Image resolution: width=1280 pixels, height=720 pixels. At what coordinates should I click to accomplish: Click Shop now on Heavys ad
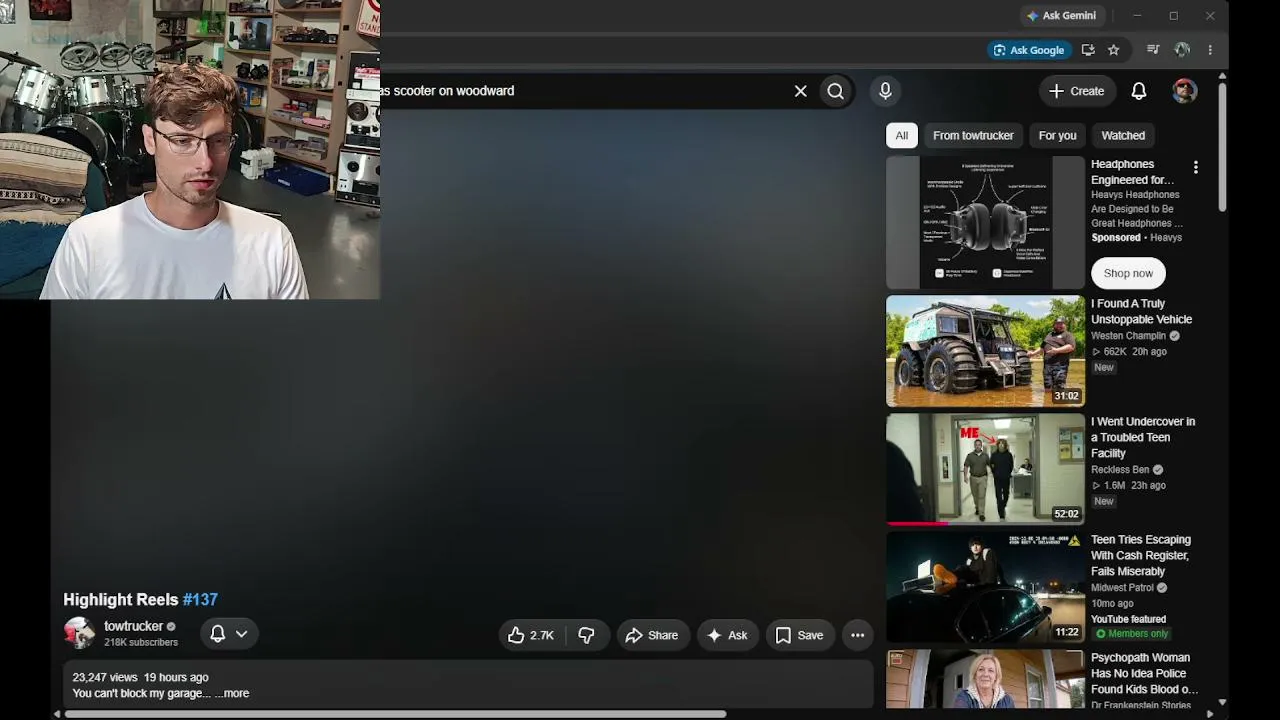(1128, 273)
